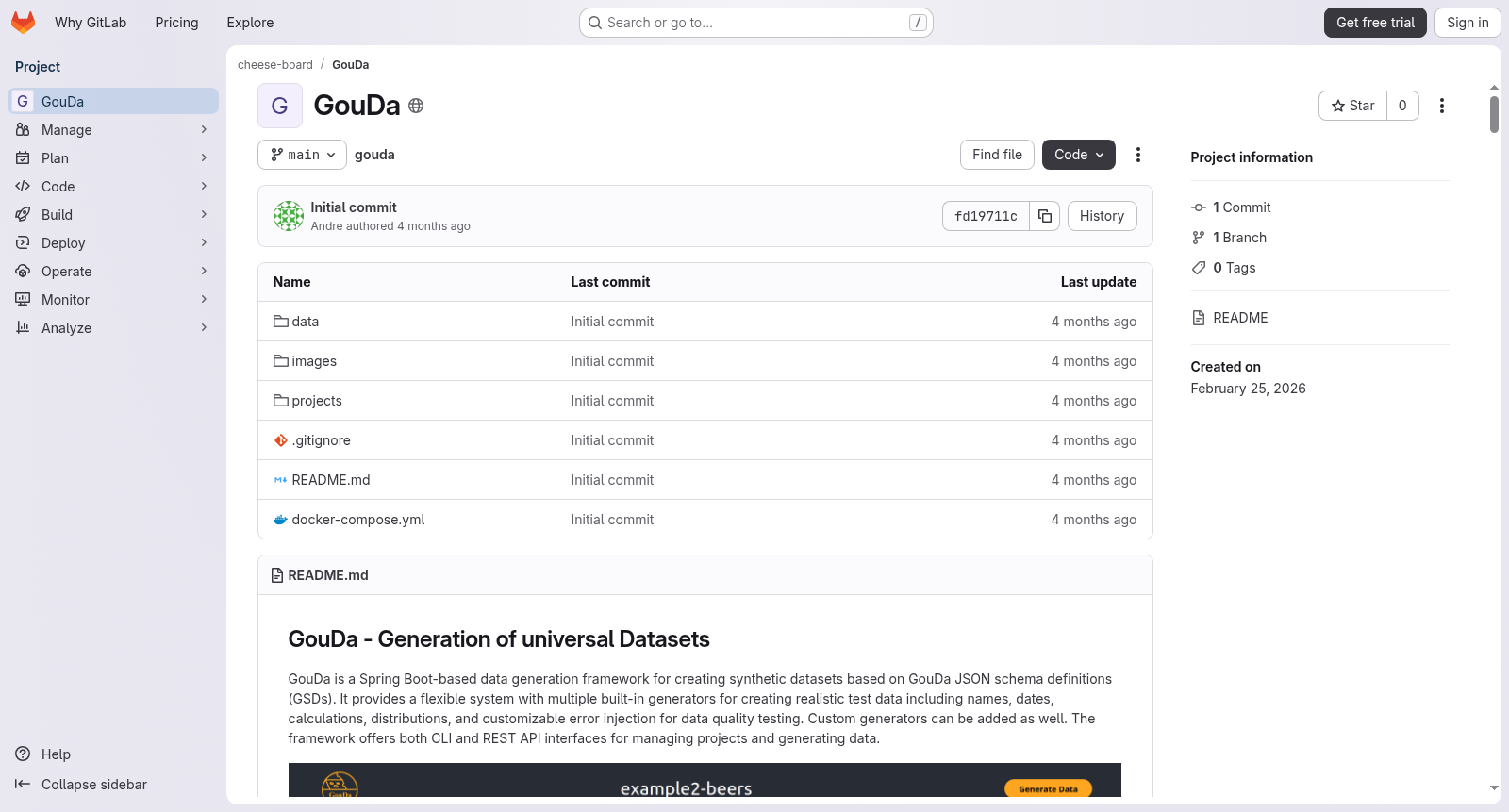The height and width of the screenshot is (812, 1509).
Task: Focus the Search or go to field
Action: point(756,23)
